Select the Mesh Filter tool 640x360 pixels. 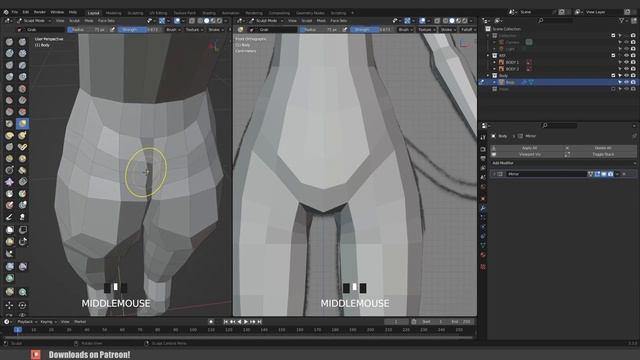[9, 267]
